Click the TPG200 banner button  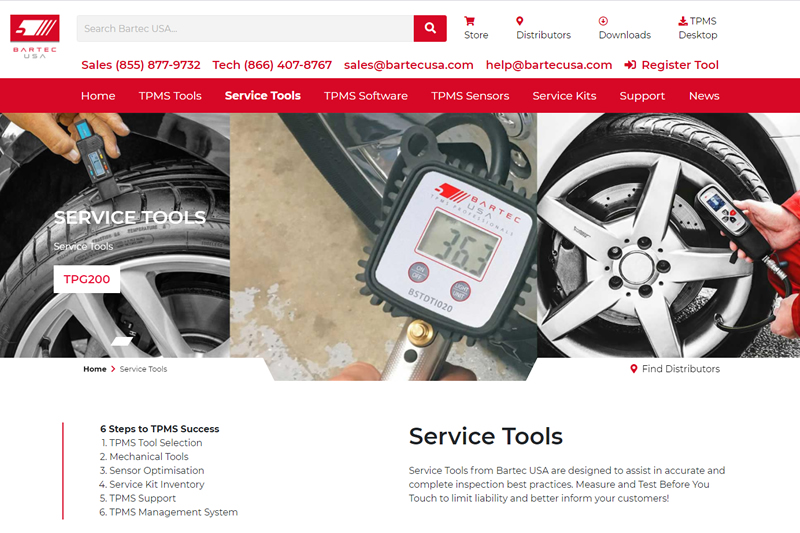point(87,279)
